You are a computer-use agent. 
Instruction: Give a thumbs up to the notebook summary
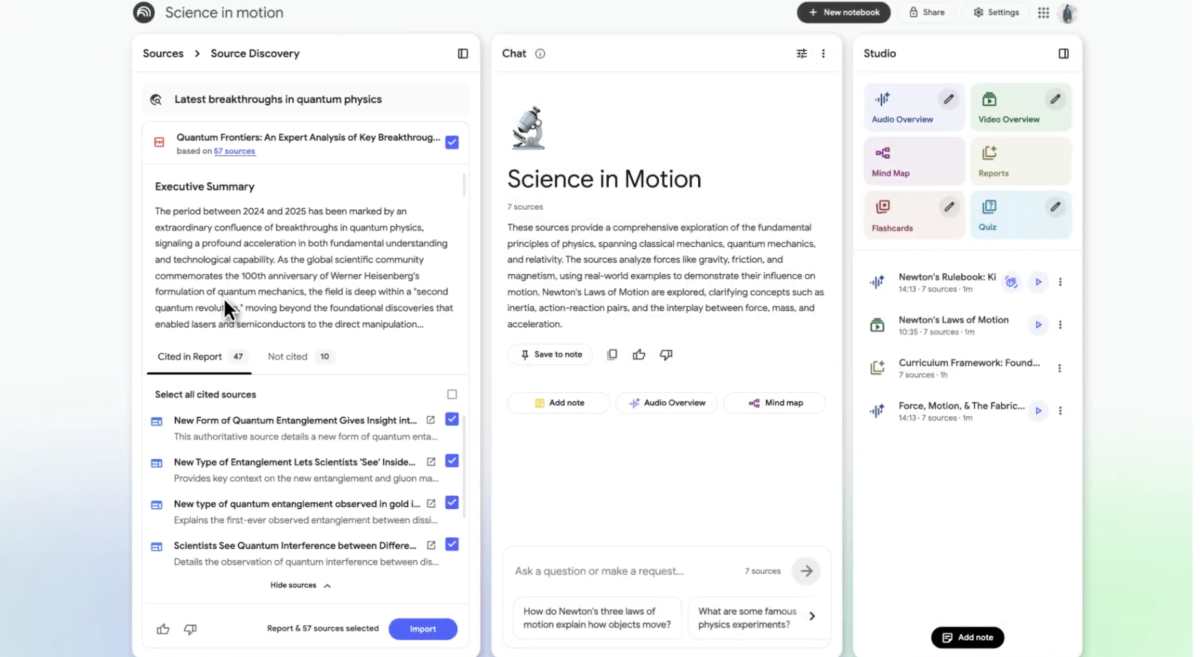tap(639, 354)
